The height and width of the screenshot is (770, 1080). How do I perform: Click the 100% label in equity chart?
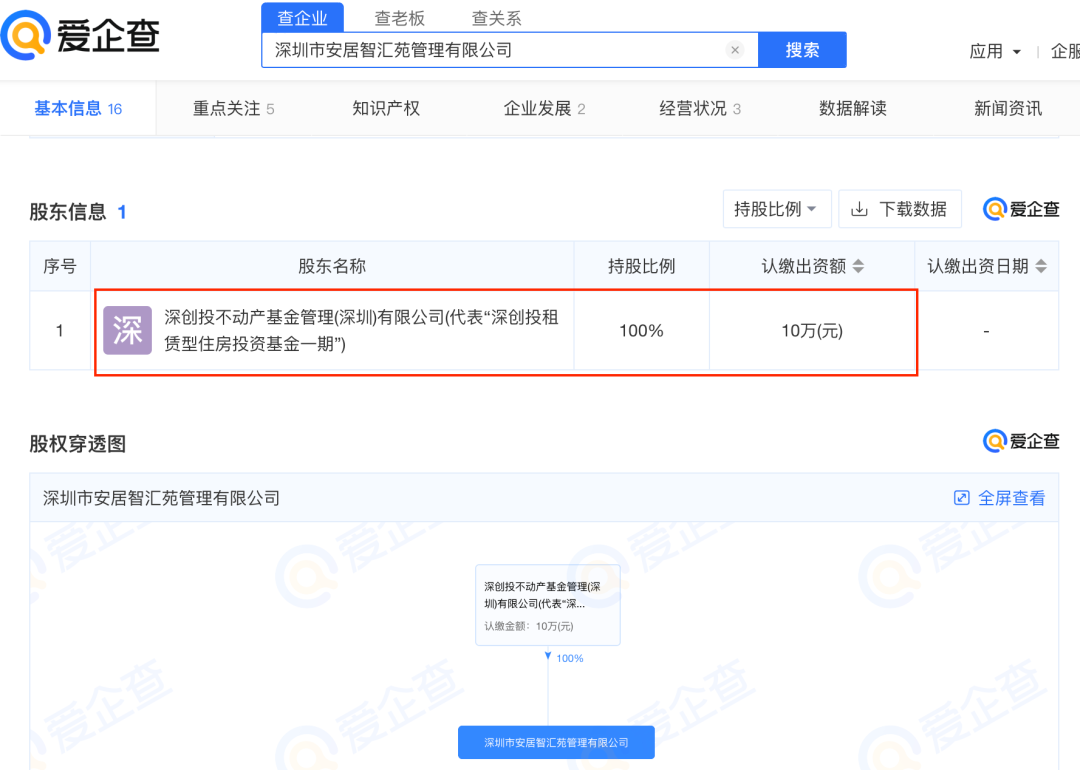tap(570, 658)
